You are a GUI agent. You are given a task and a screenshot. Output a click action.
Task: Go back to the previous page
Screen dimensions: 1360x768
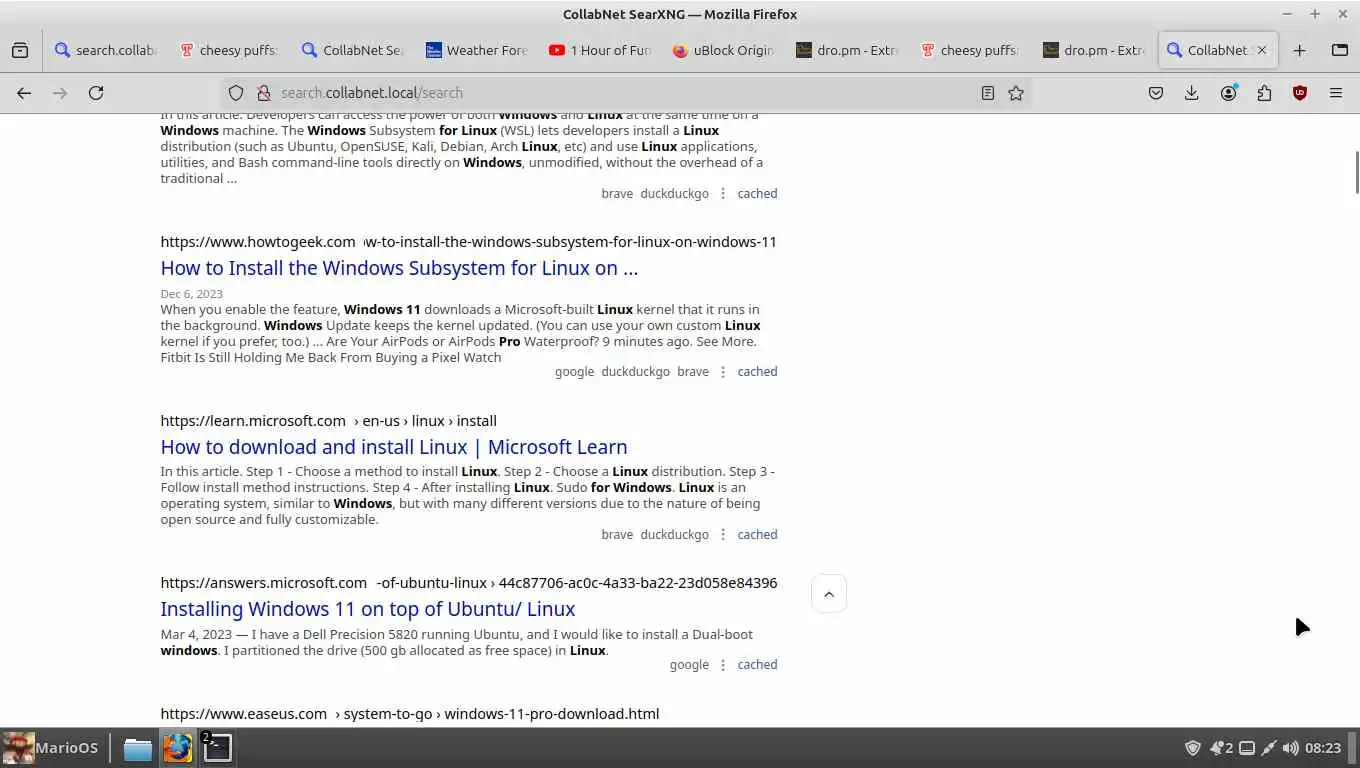[x=24, y=93]
